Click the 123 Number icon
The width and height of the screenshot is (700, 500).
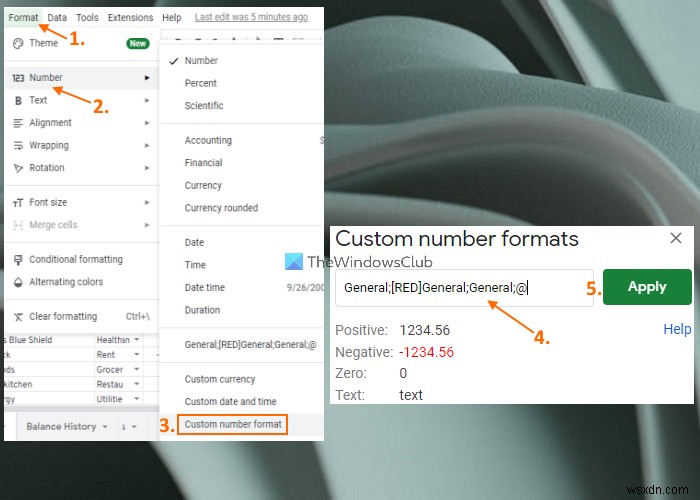(18, 78)
